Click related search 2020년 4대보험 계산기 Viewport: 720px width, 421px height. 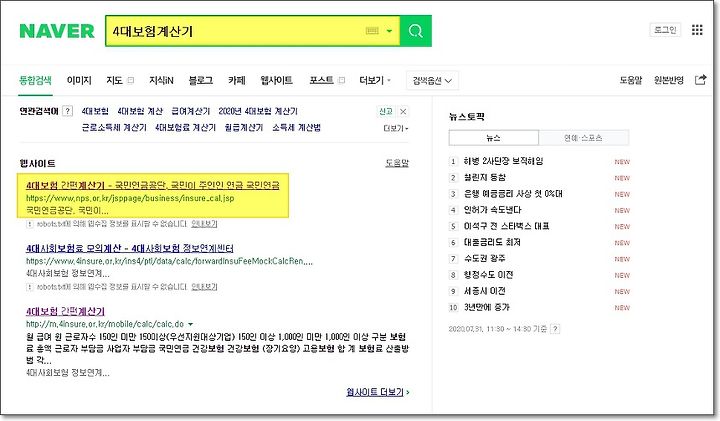tap(258, 111)
